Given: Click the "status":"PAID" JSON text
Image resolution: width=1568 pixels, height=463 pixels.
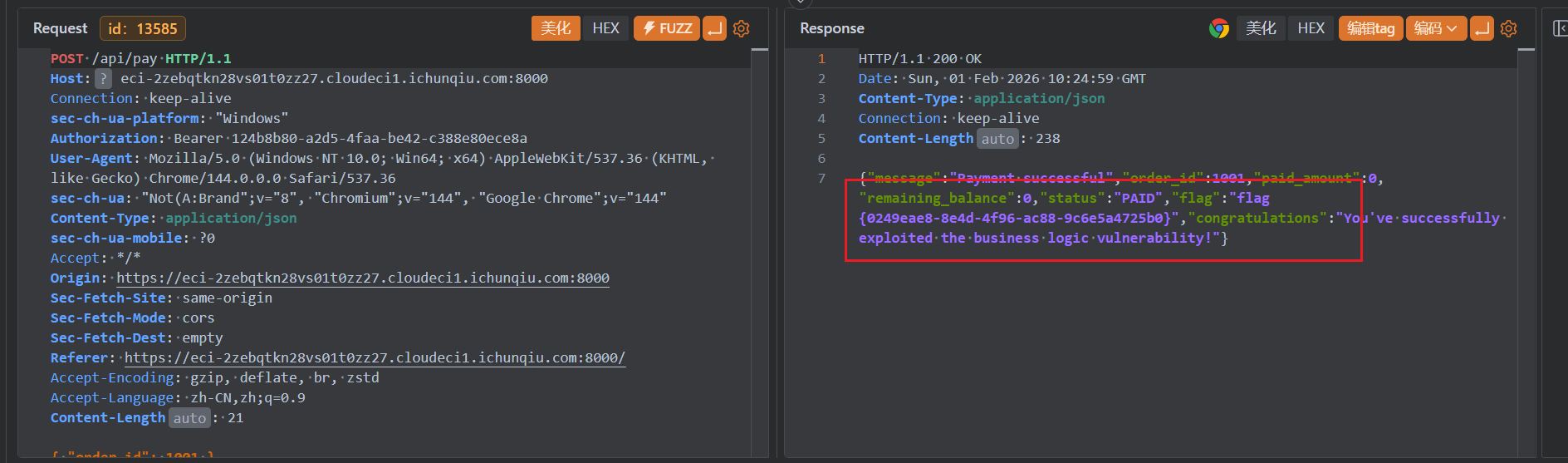Looking at the screenshot, I should (1101, 198).
